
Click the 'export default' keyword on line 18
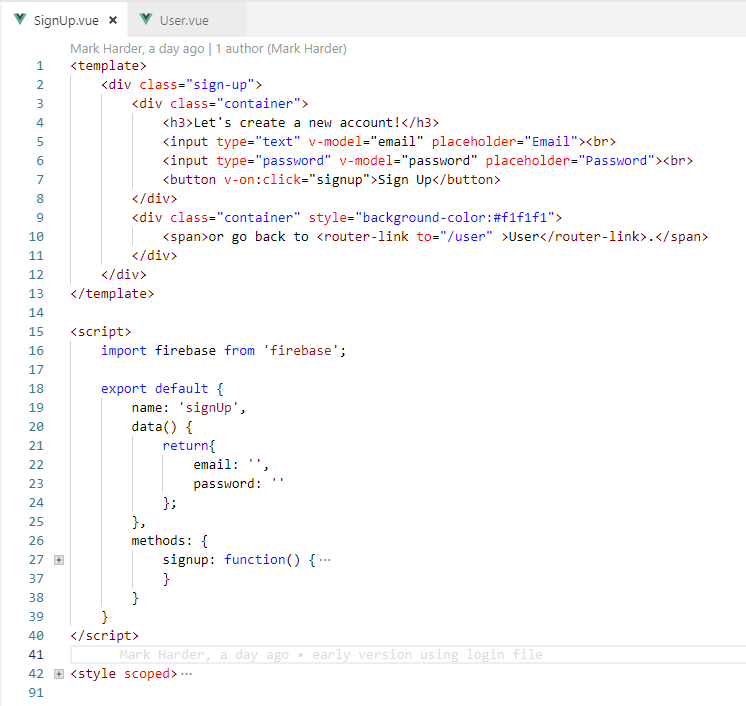tap(154, 388)
